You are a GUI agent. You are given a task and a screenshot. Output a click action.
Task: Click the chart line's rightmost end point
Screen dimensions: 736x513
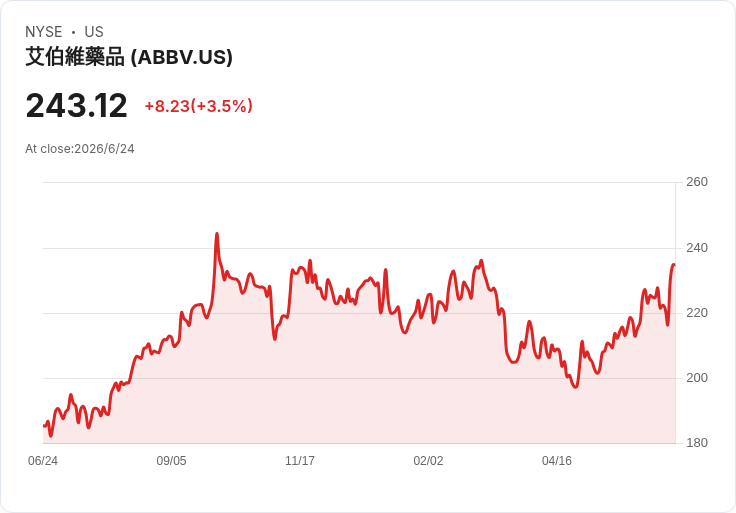point(675,265)
